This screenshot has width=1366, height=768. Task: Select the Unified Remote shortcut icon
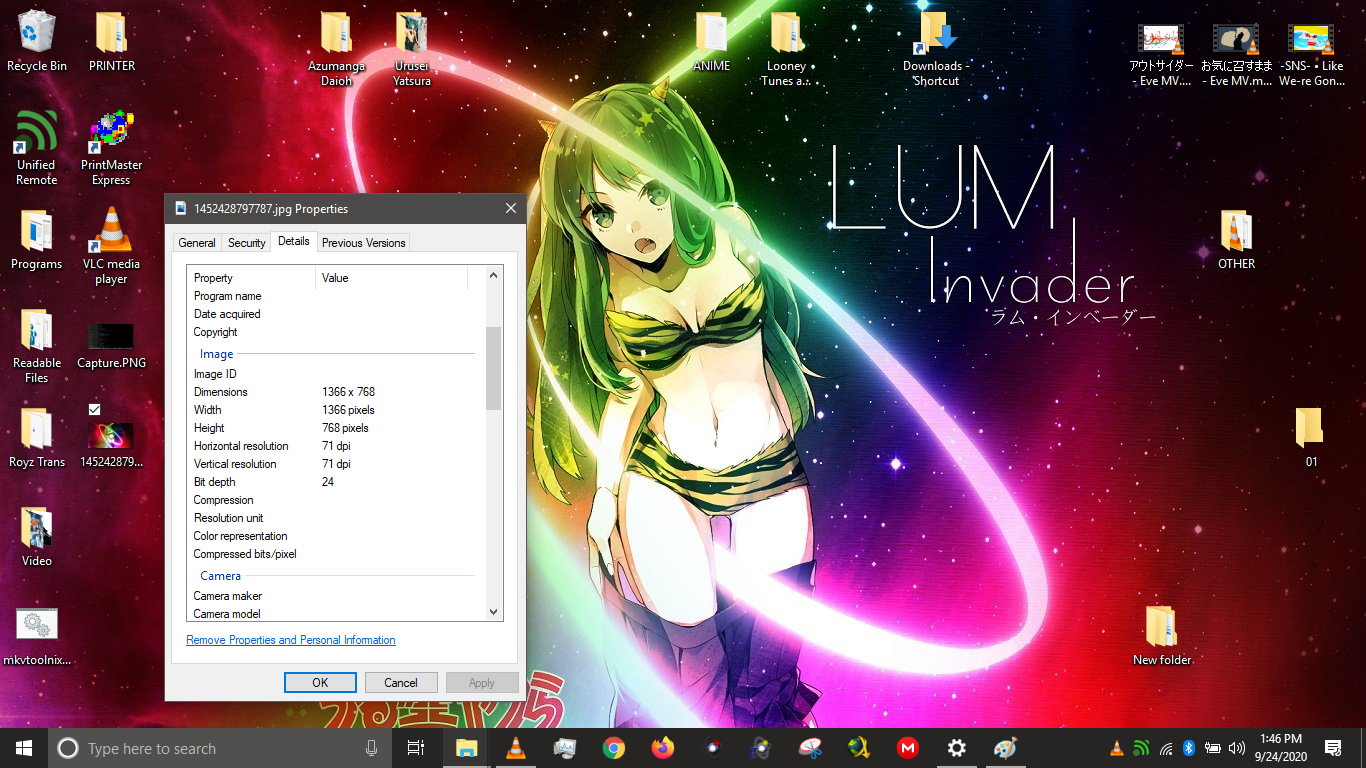37,148
